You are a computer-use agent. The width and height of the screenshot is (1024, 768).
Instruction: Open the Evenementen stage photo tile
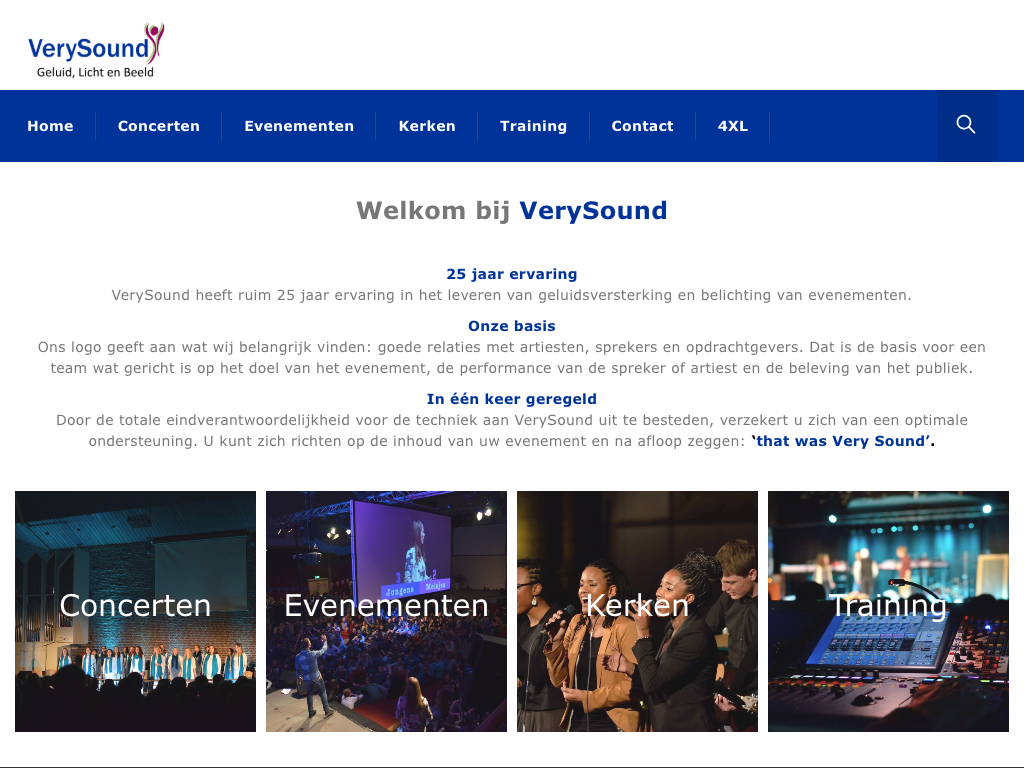[x=386, y=611]
